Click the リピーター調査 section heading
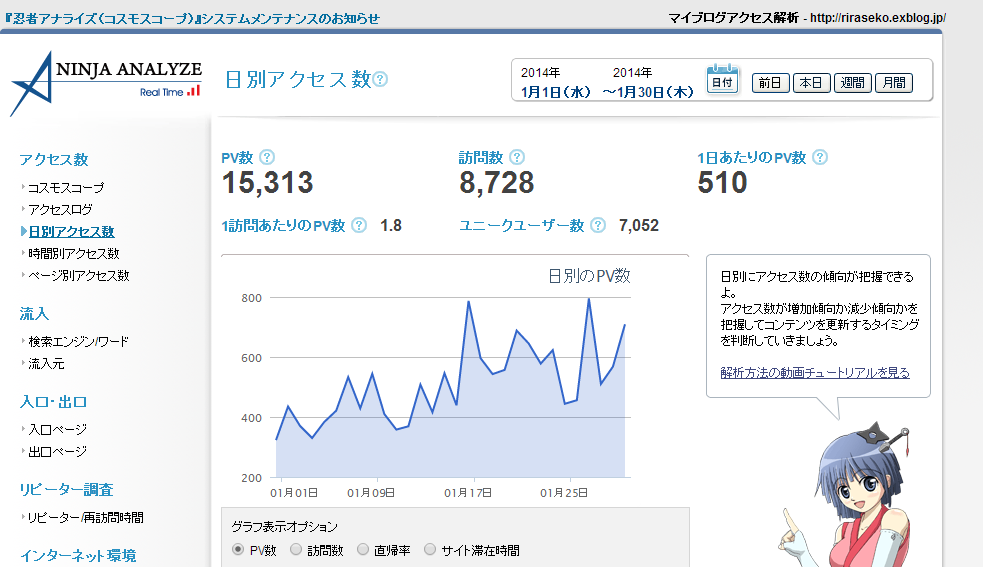 pyautogui.click(x=66, y=489)
